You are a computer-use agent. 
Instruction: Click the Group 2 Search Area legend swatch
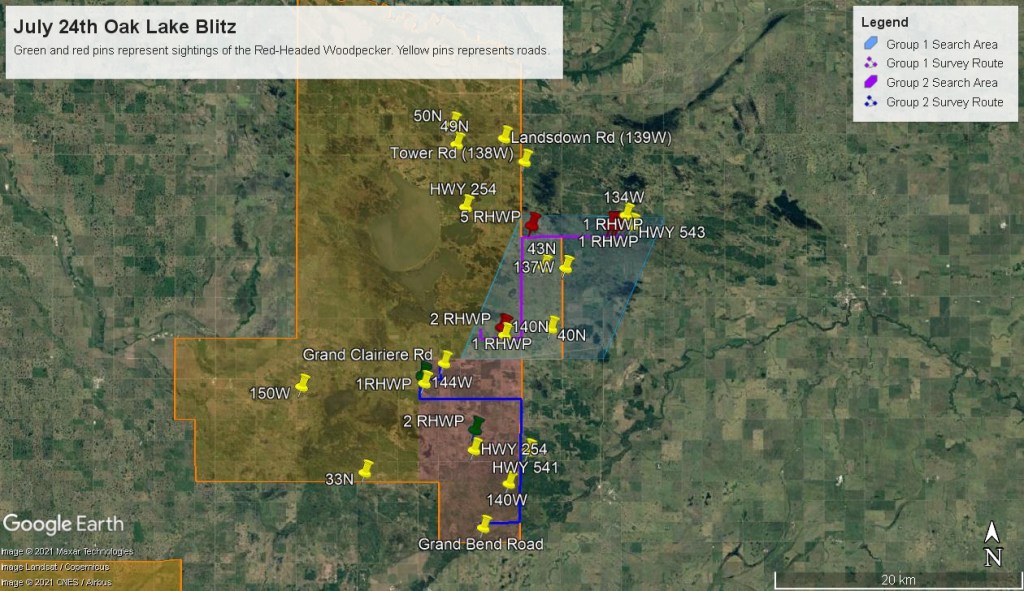point(870,83)
